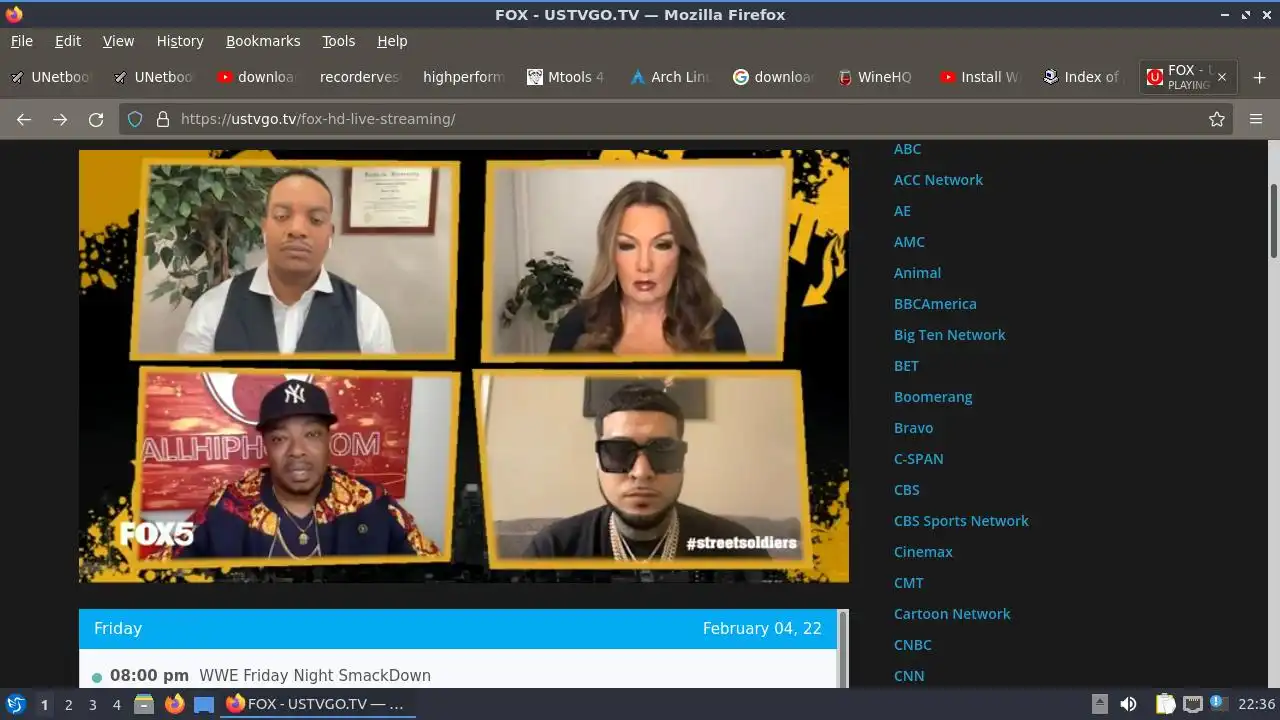Image resolution: width=1280 pixels, height=720 pixels.
Task: Open the AMC channel link
Action: point(909,242)
